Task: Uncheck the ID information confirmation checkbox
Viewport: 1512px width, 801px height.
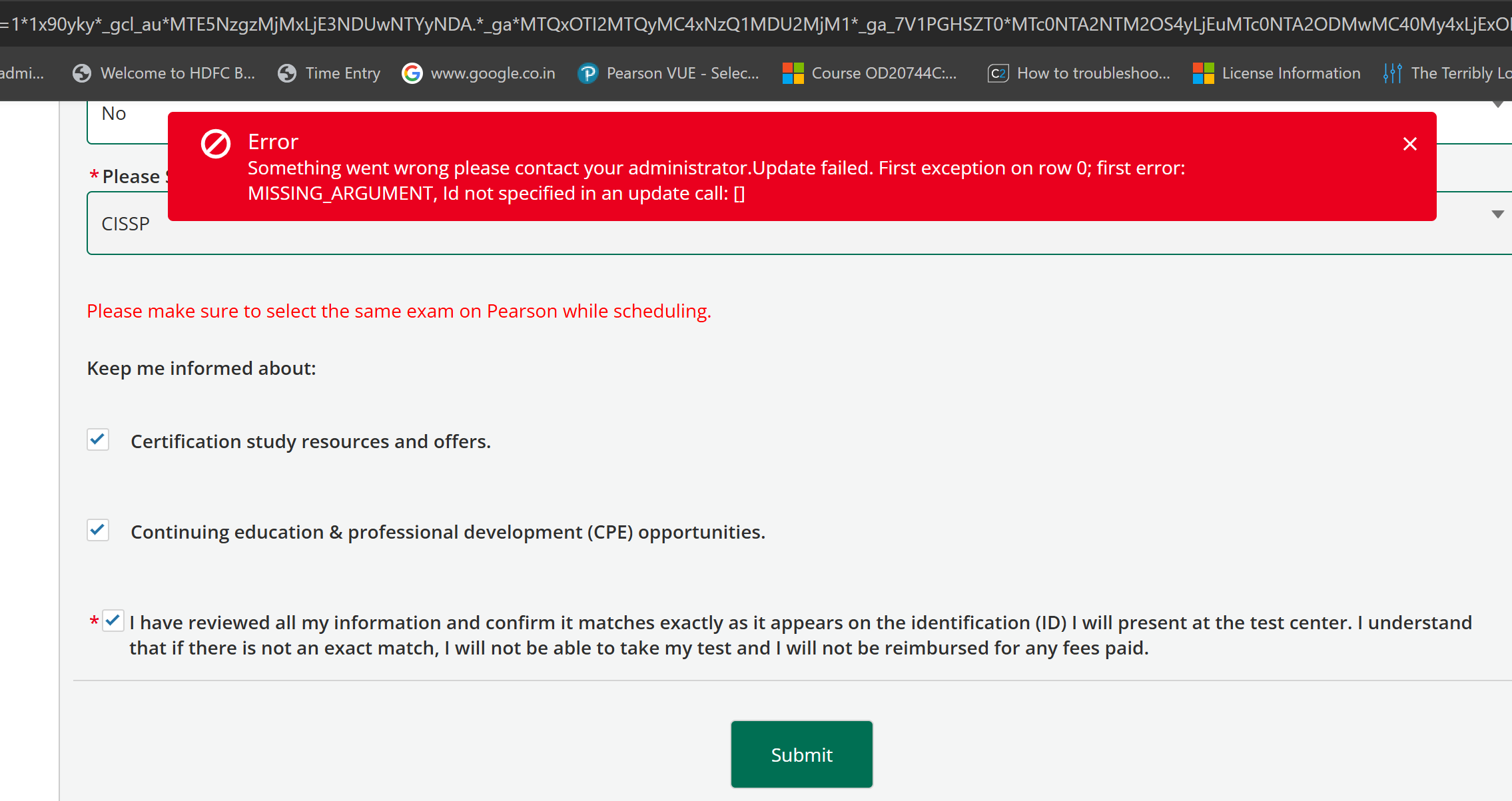Action: click(x=113, y=621)
